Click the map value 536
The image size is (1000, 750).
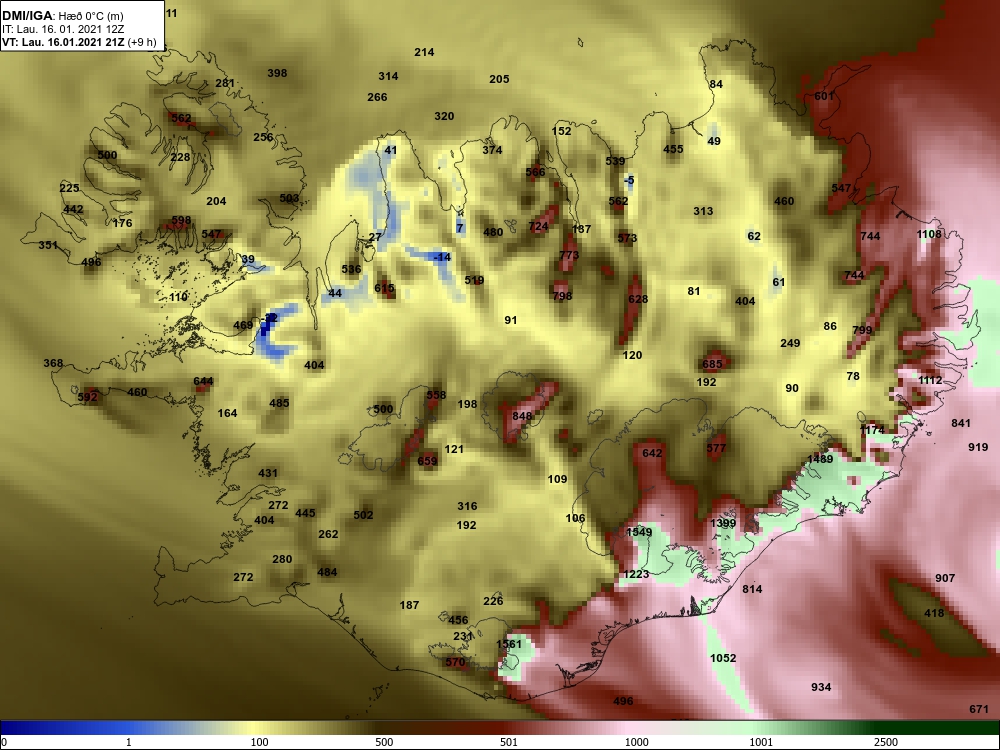[351, 269]
